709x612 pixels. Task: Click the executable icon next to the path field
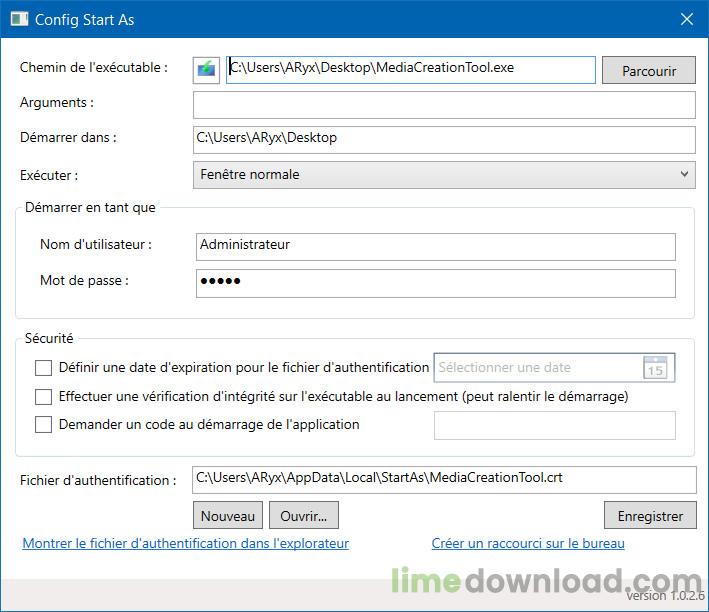coord(206,69)
